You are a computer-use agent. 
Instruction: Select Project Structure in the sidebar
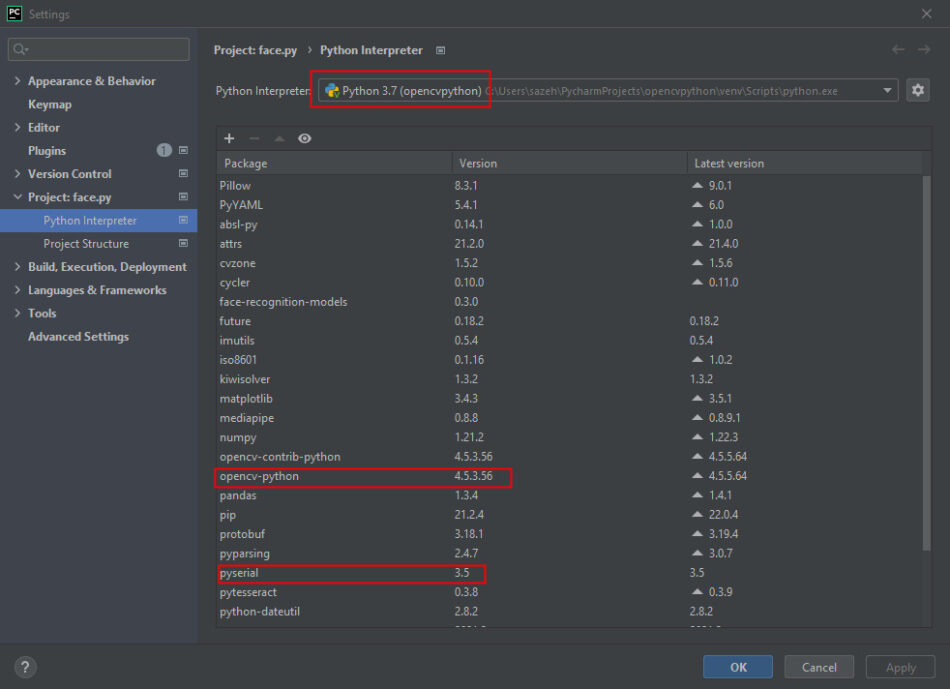tap(86, 244)
